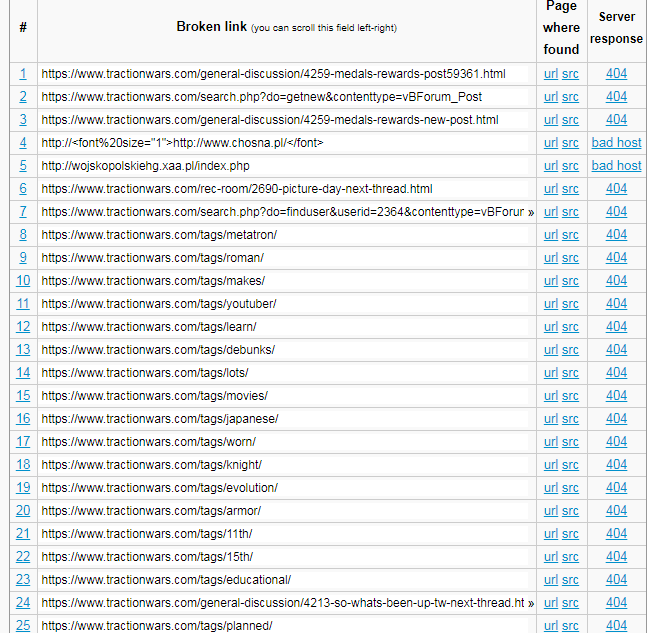The width and height of the screenshot is (647, 633).
Task: Open row number 25 link
Action: 23,626
